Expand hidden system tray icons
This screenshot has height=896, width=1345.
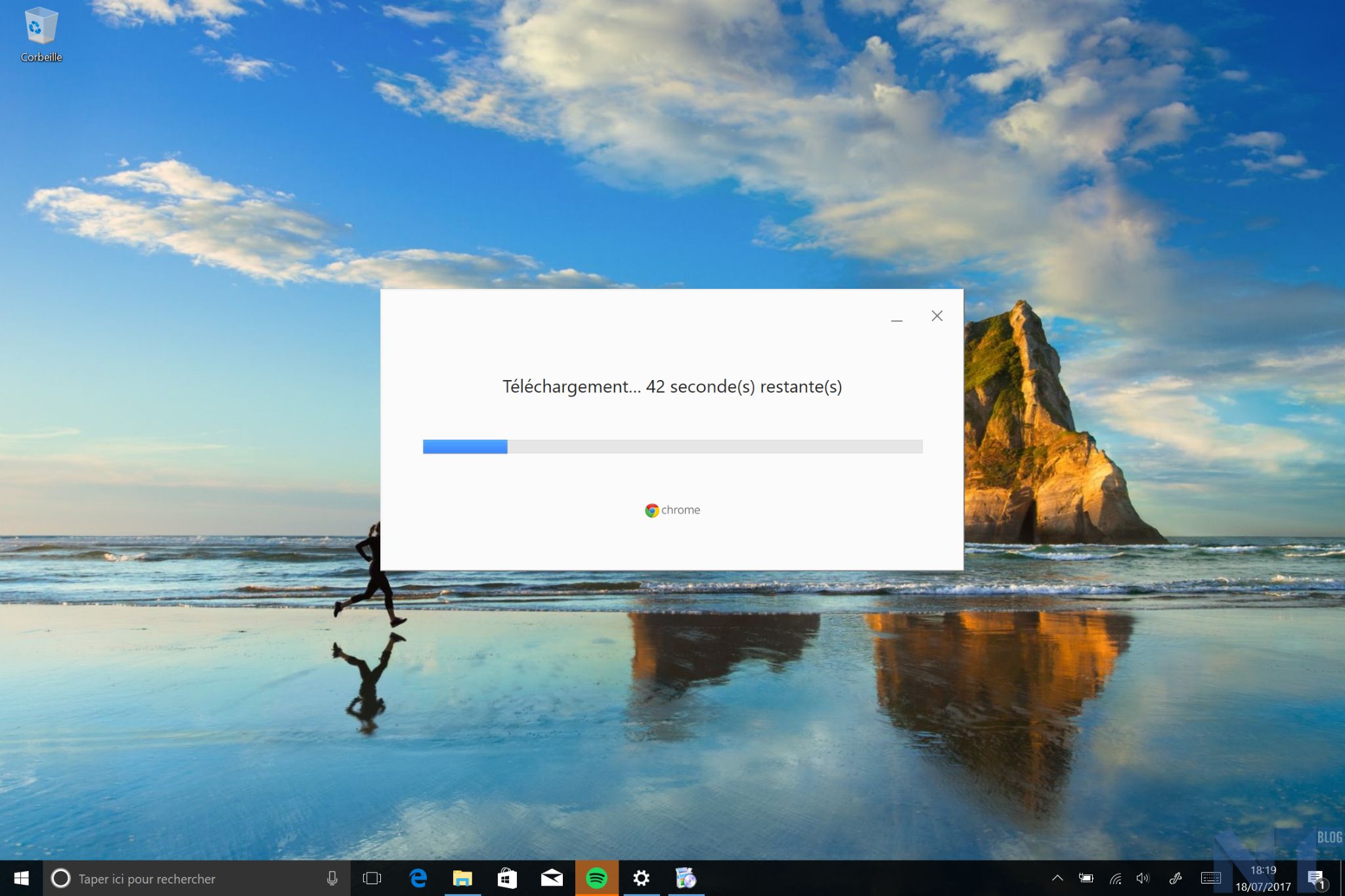[x=1057, y=878]
